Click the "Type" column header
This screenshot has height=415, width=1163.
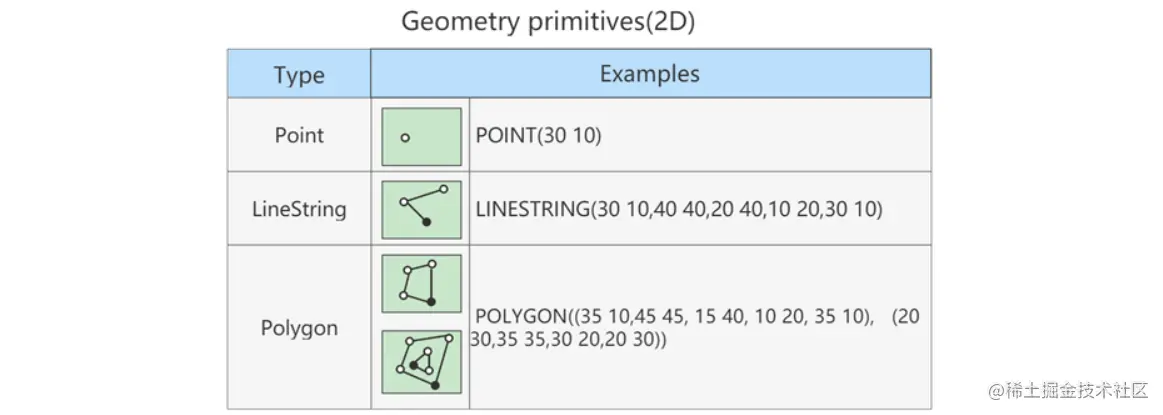(299, 75)
